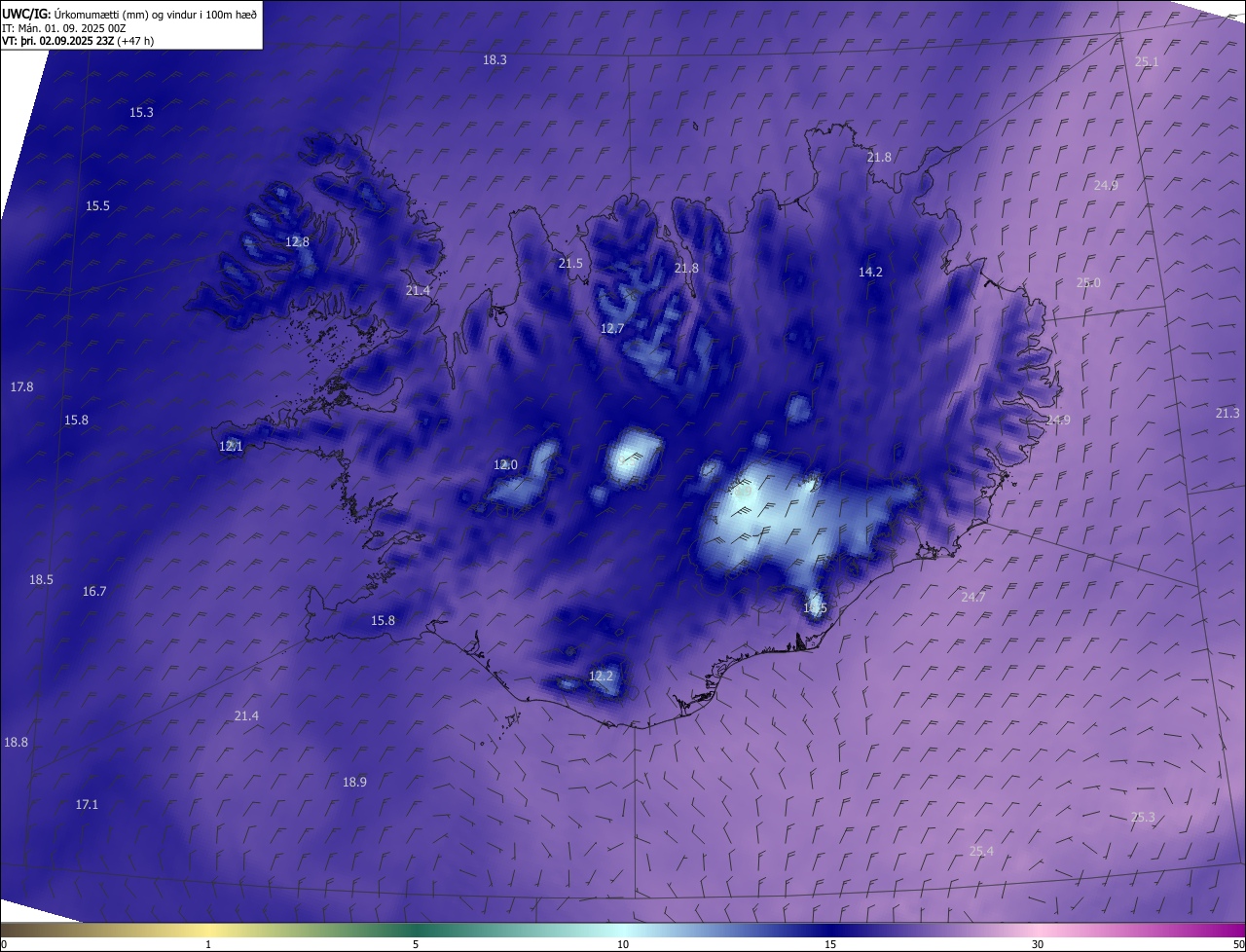Click the 0 label on the color scale

pyautogui.click(x=4, y=944)
